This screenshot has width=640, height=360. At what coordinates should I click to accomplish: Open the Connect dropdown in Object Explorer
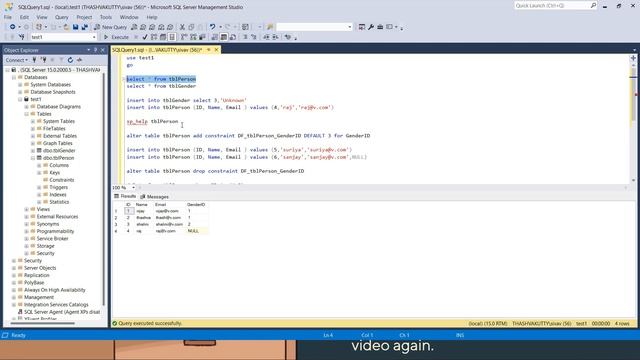(17, 60)
